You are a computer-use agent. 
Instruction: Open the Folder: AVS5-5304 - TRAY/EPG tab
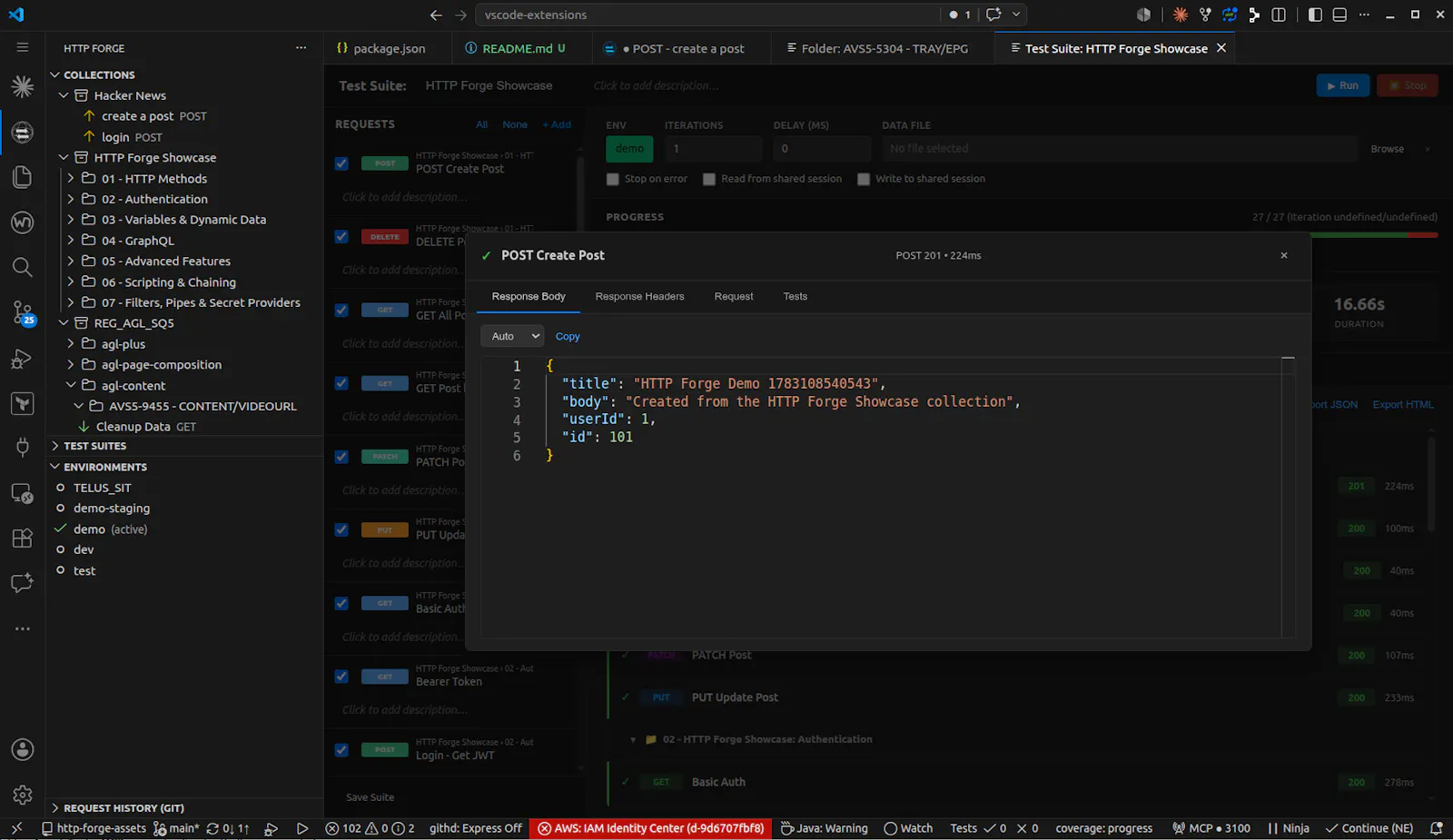(x=884, y=48)
